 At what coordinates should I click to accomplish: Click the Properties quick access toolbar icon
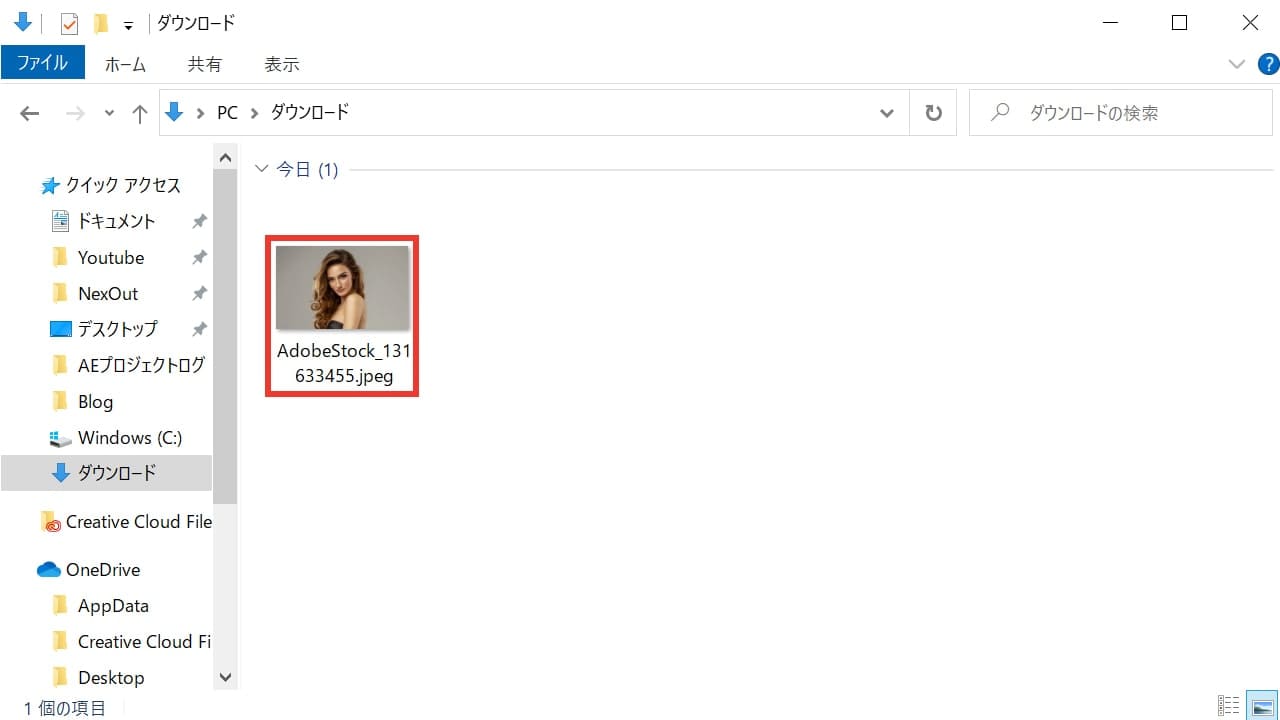(69, 23)
